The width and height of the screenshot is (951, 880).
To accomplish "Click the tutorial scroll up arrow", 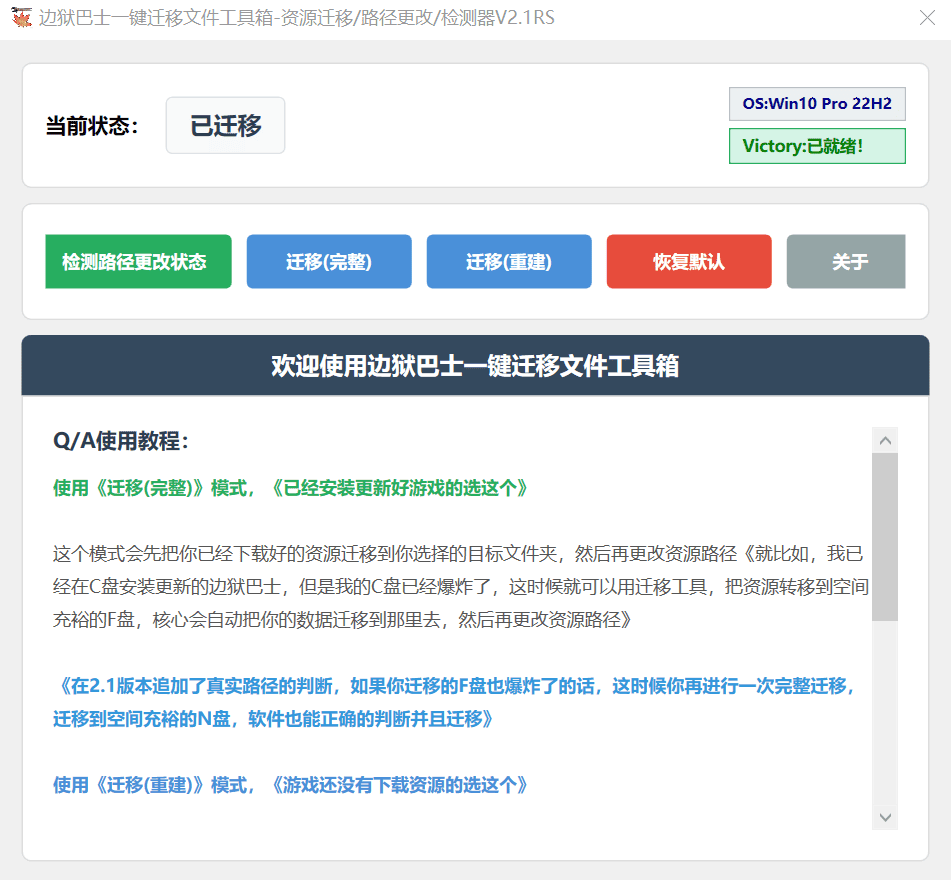I will point(885,440).
